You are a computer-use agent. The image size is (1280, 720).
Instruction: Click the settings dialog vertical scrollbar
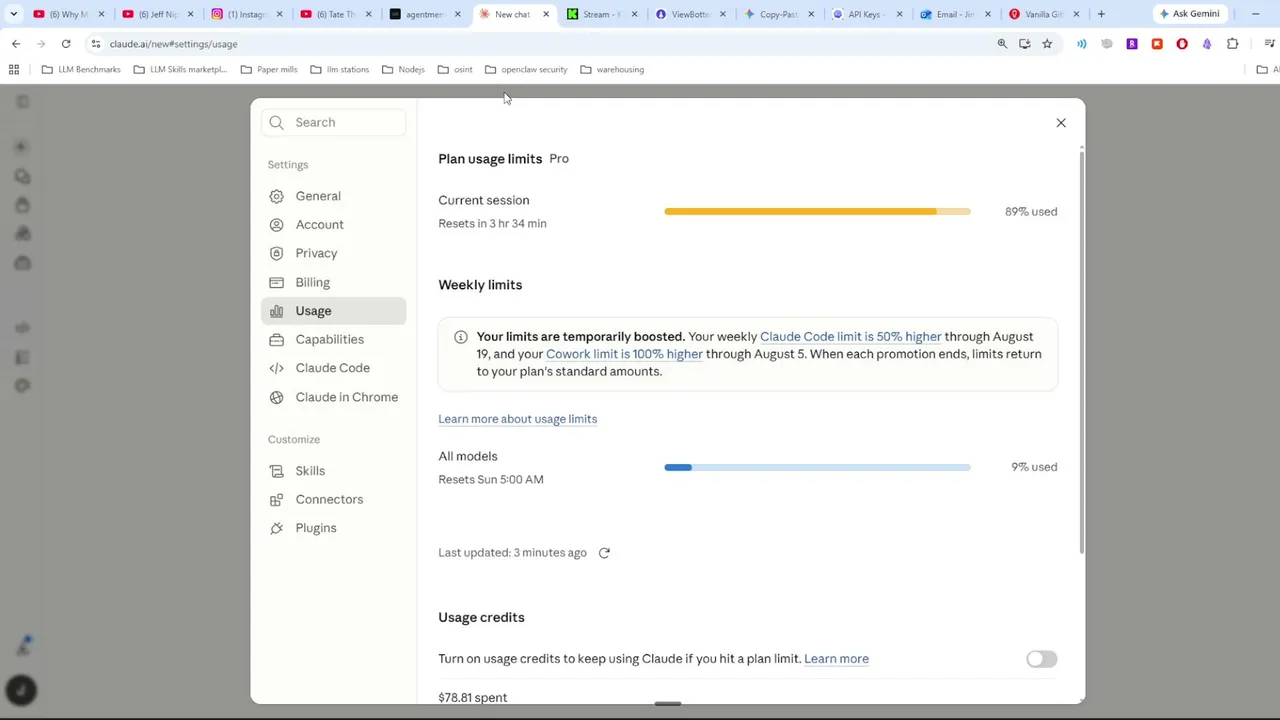(1080, 350)
